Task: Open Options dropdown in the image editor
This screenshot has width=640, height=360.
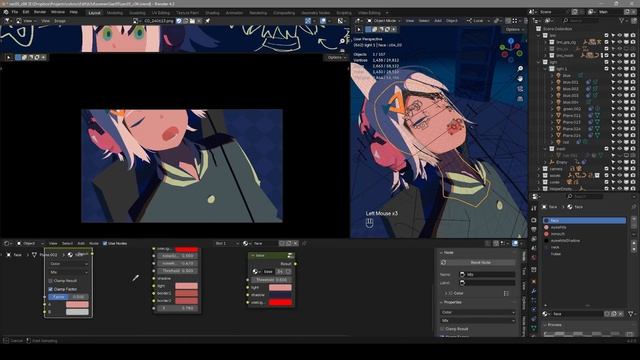Action: pyautogui.click(x=336, y=58)
